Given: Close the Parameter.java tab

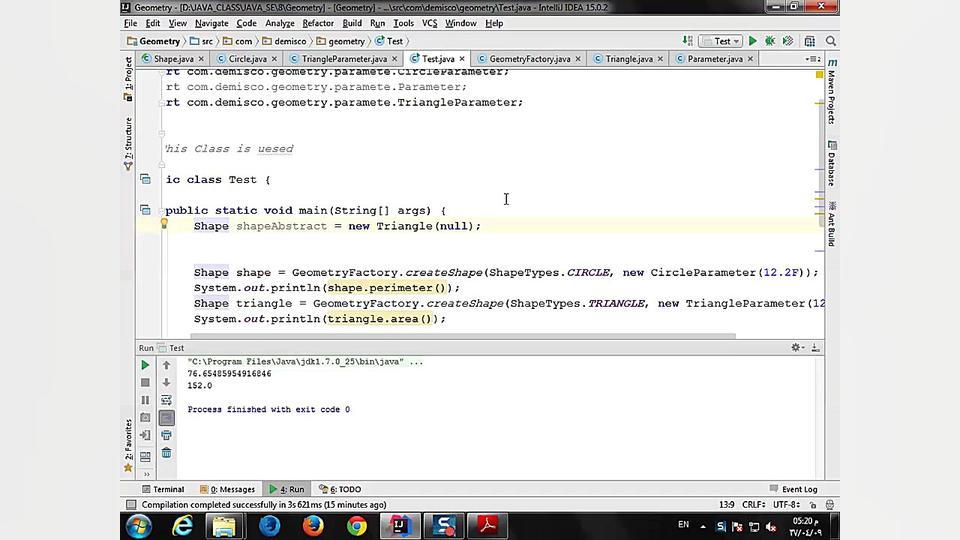Looking at the screenshot, I should 750,59.
